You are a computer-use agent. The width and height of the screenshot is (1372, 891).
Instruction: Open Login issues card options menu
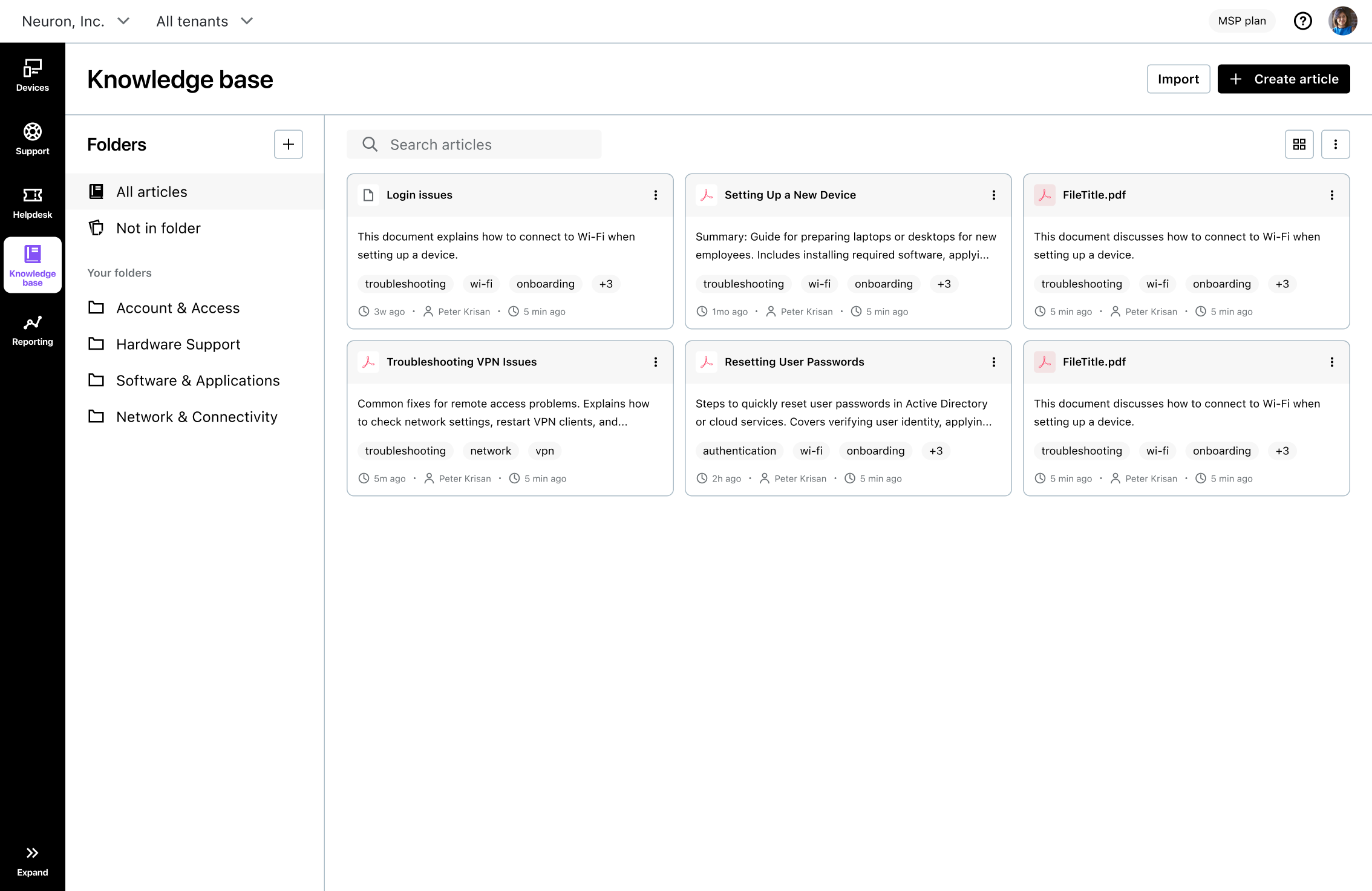tap(655, 195)
